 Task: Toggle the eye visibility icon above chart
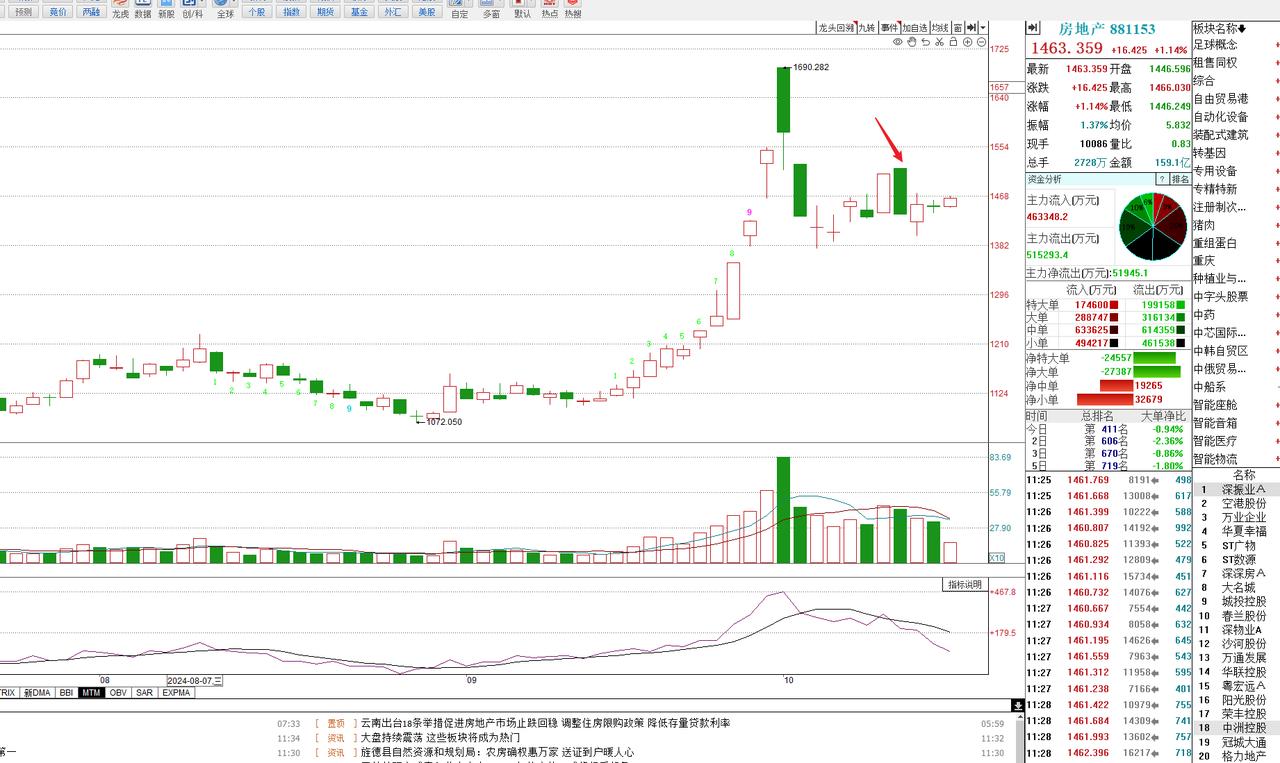point(898,42)
